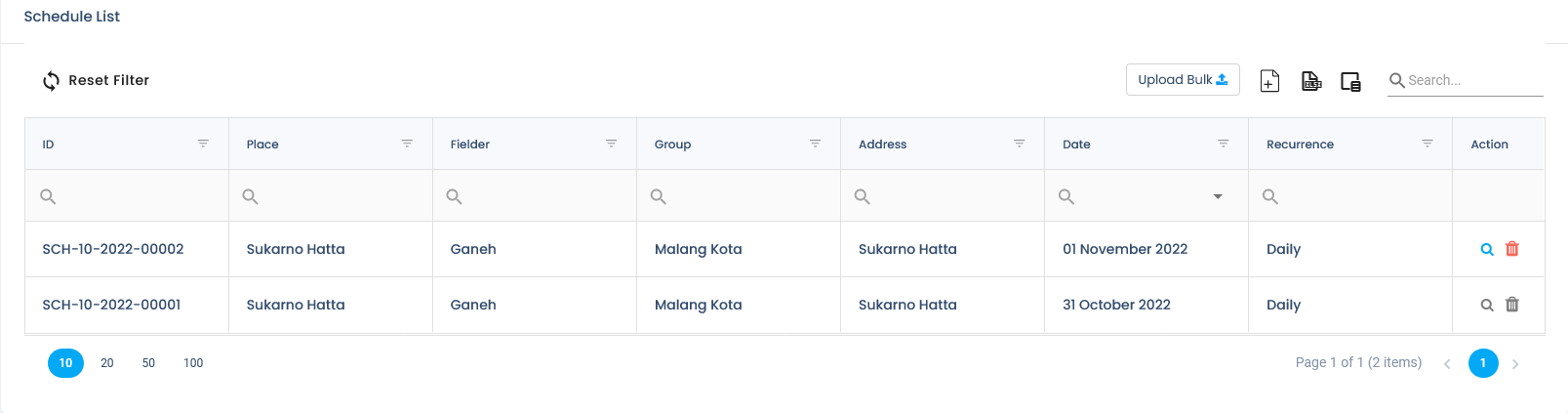This screenshot has width=1568, height=413.
Task: Select page size 100
Action: 193,363
